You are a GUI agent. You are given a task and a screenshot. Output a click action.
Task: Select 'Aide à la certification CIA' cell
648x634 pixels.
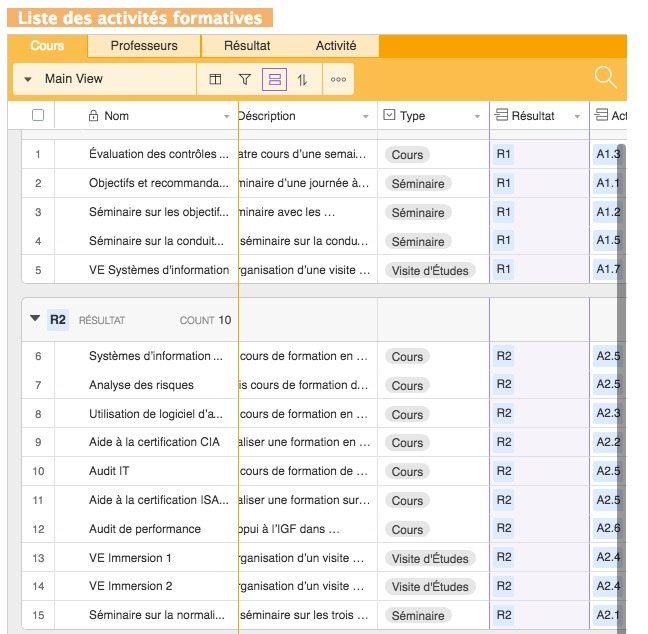(x=146, y=442)
